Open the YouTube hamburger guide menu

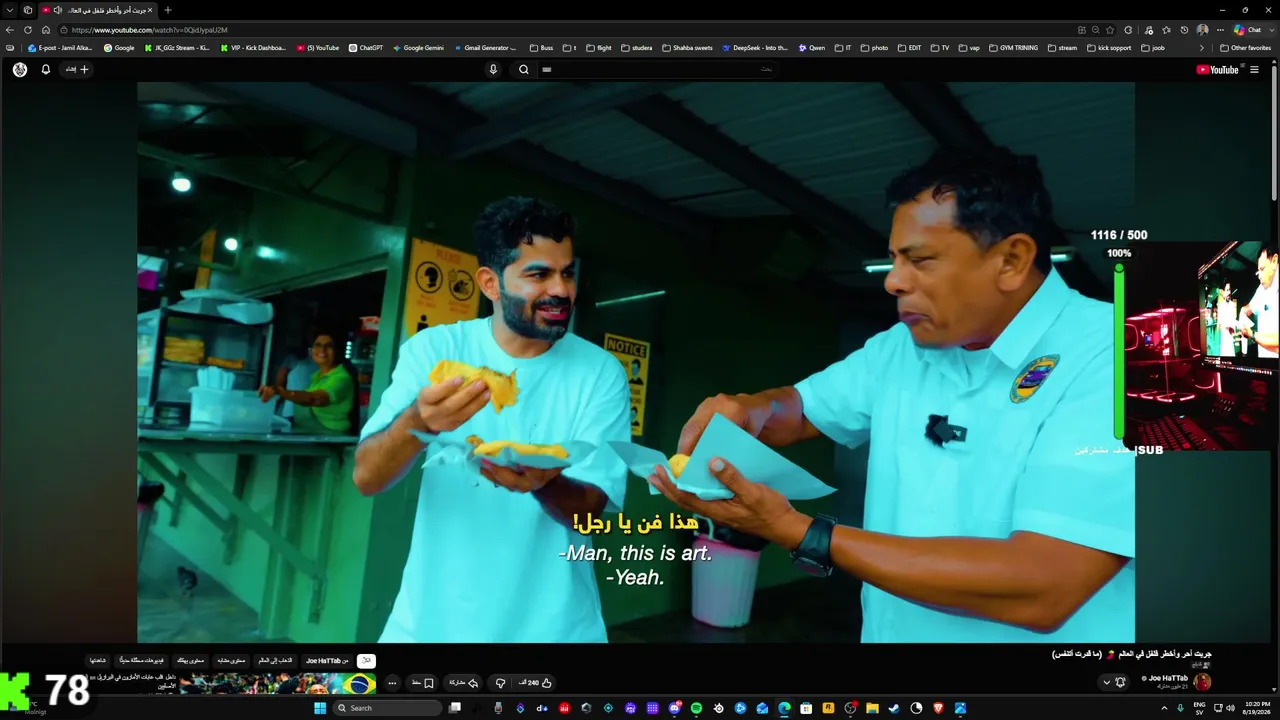(x=1254, y=69)
